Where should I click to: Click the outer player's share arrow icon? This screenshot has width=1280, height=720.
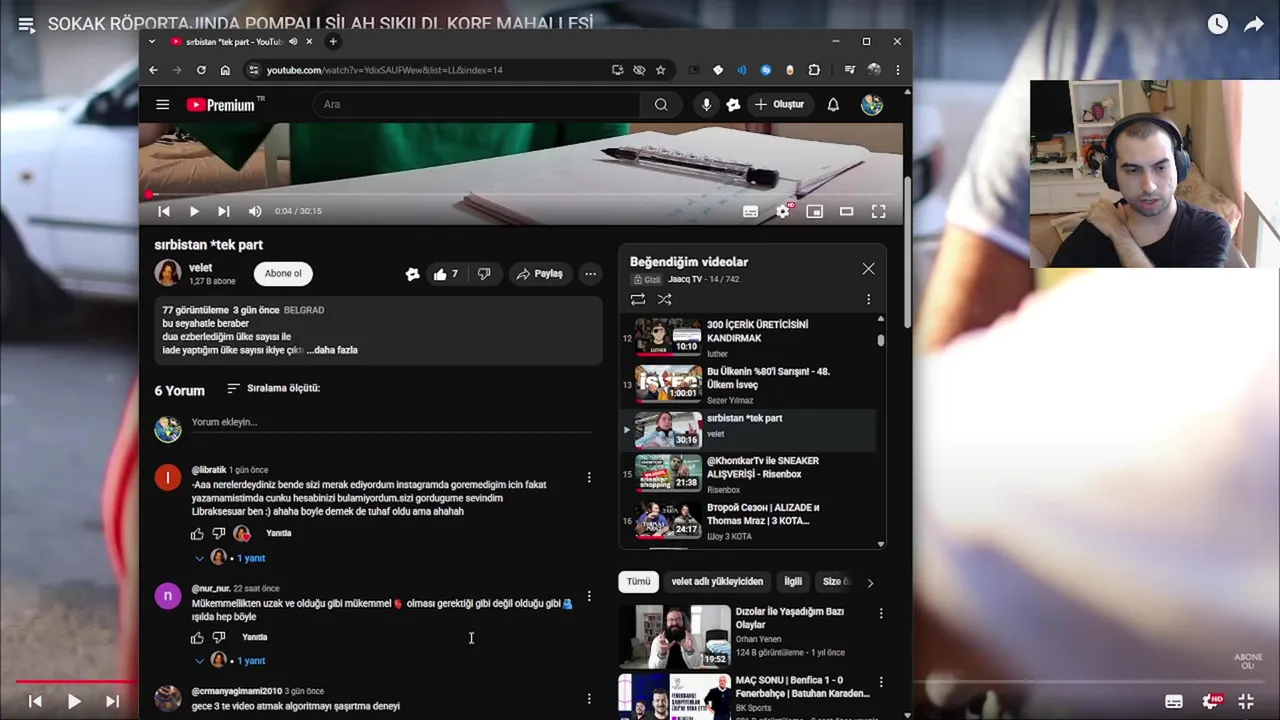[1254, 25]
